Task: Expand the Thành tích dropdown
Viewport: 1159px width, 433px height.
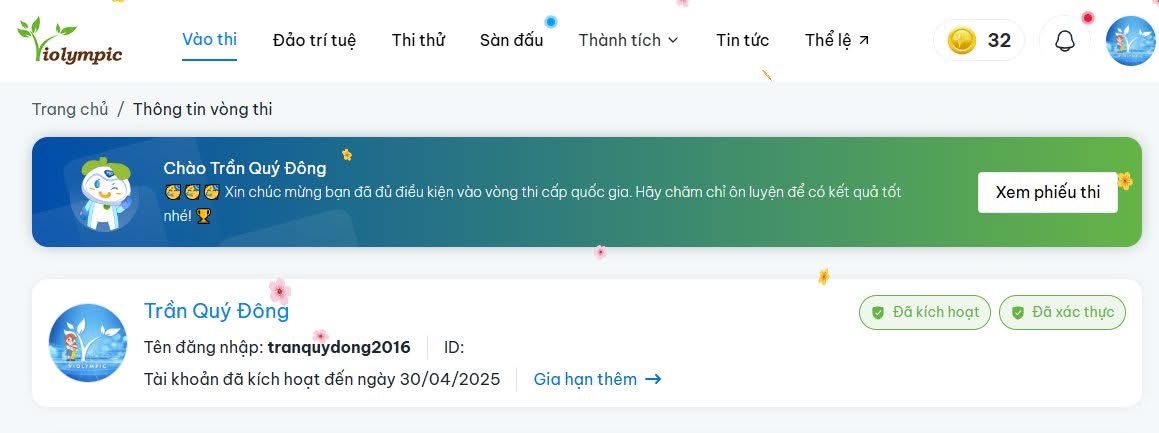Action: coord(620,40)
